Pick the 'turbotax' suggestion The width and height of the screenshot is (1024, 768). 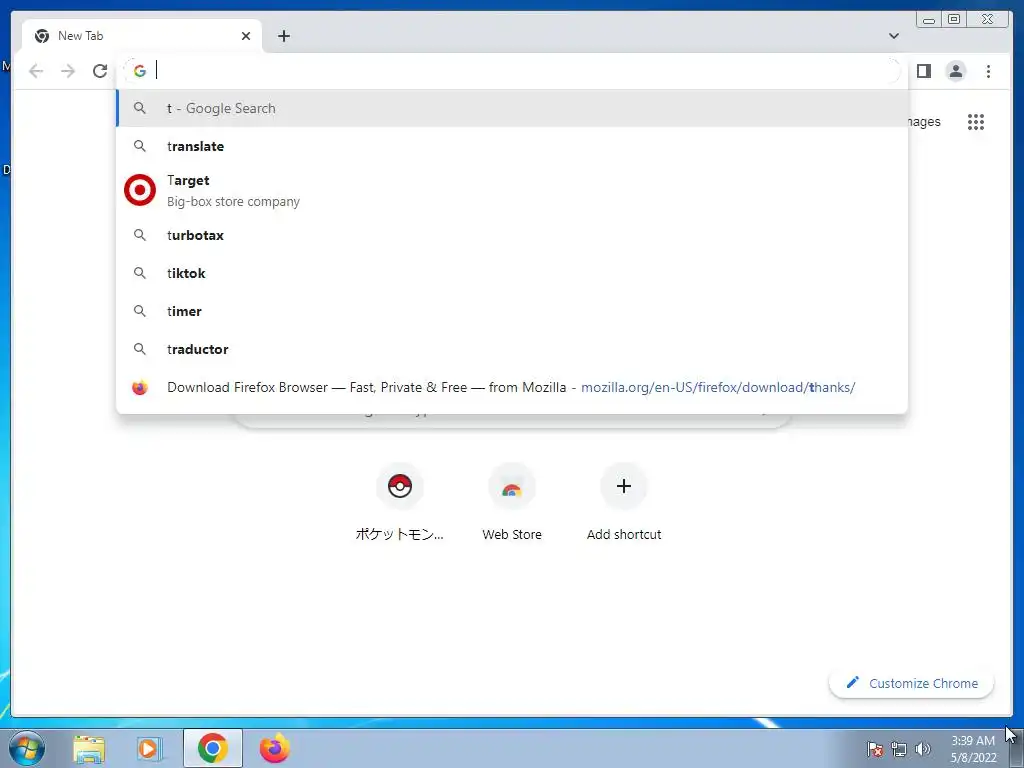pyautogui.click(x=512, y=235)
